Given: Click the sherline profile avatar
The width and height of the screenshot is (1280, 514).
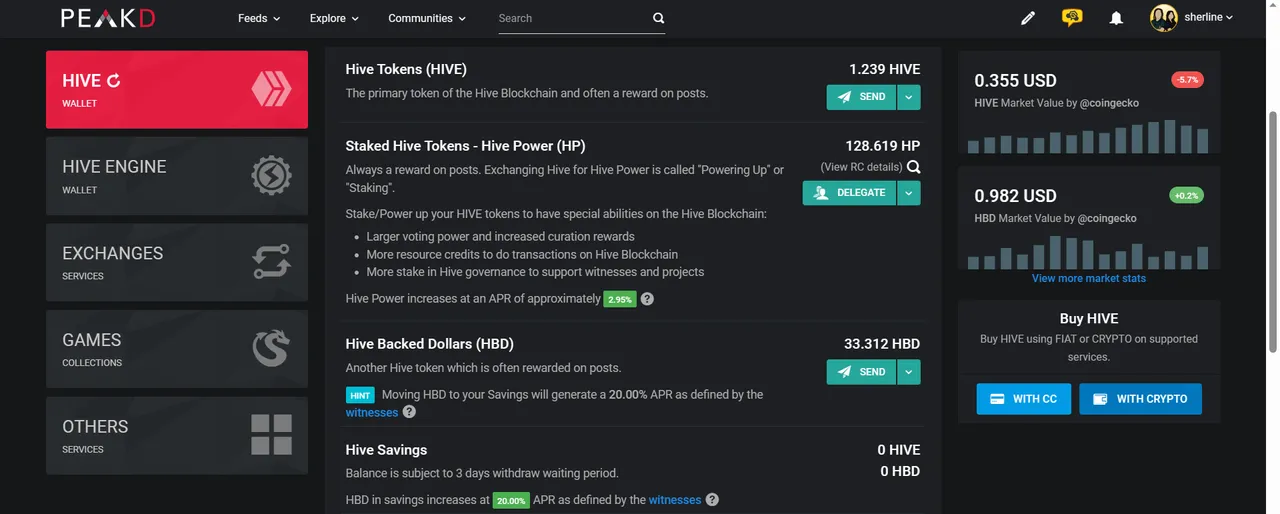Looking at the screenshot, I should tap(1163, 17).
